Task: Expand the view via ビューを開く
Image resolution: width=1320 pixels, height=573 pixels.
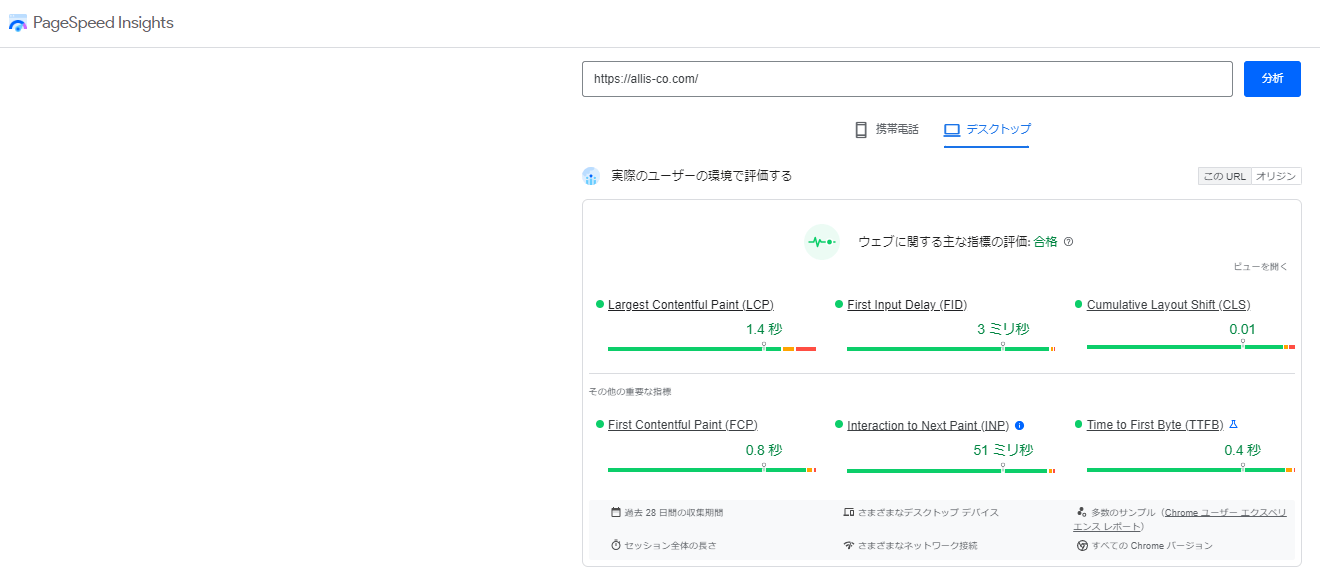Action: (x=1260, y=267)
